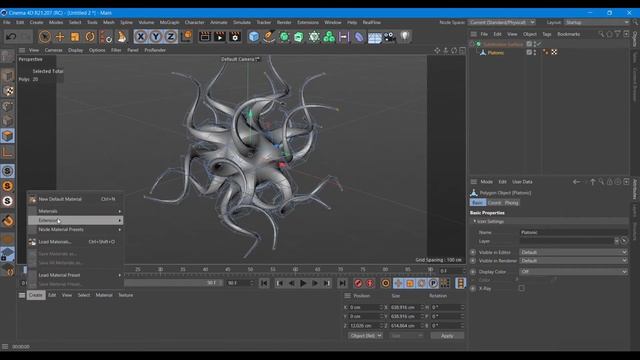Check the X-Ray checkbox
This screenshot has width=640, height=360.
point(522,288)
